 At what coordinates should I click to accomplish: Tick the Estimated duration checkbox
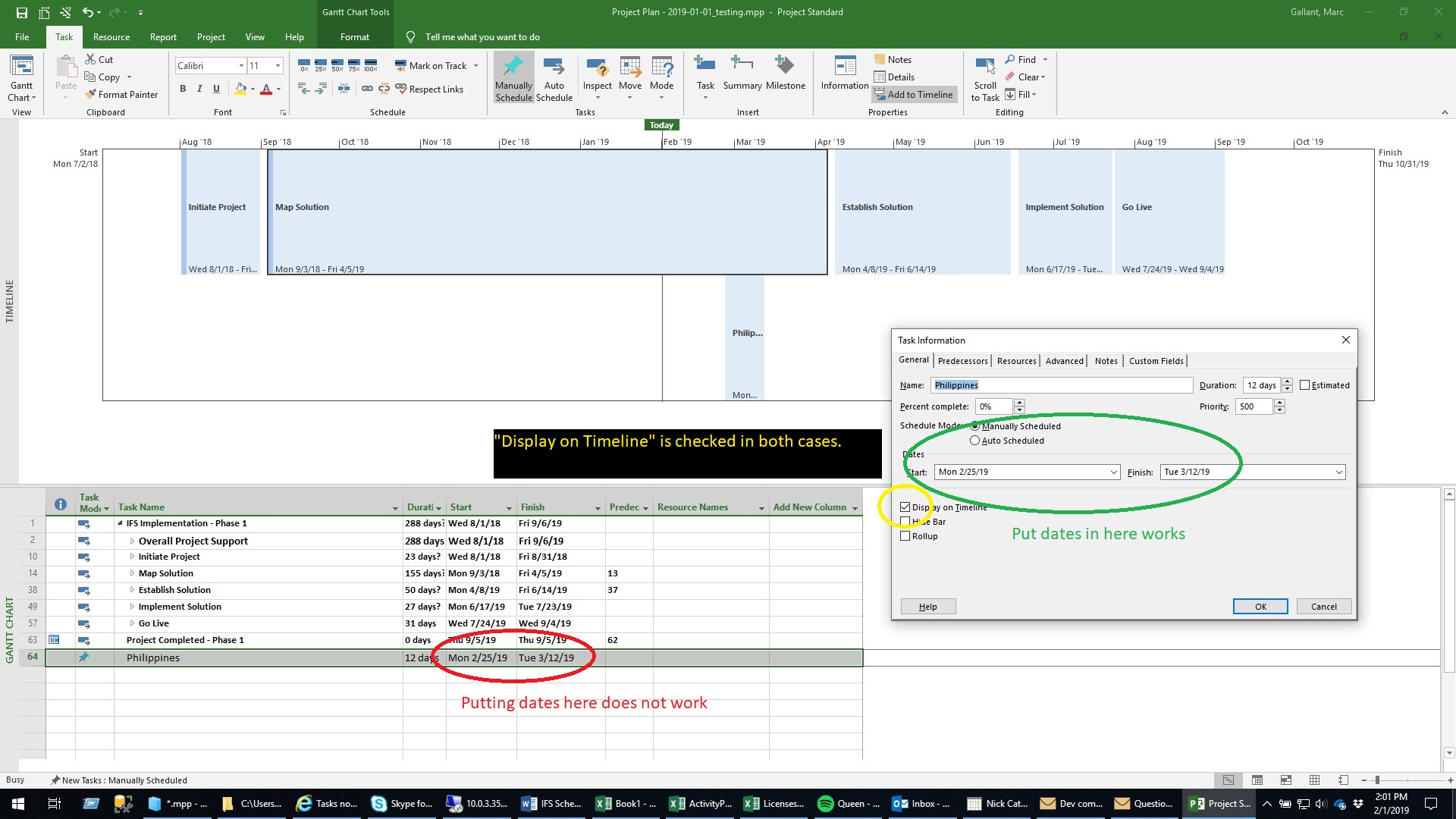[1304, 385]
